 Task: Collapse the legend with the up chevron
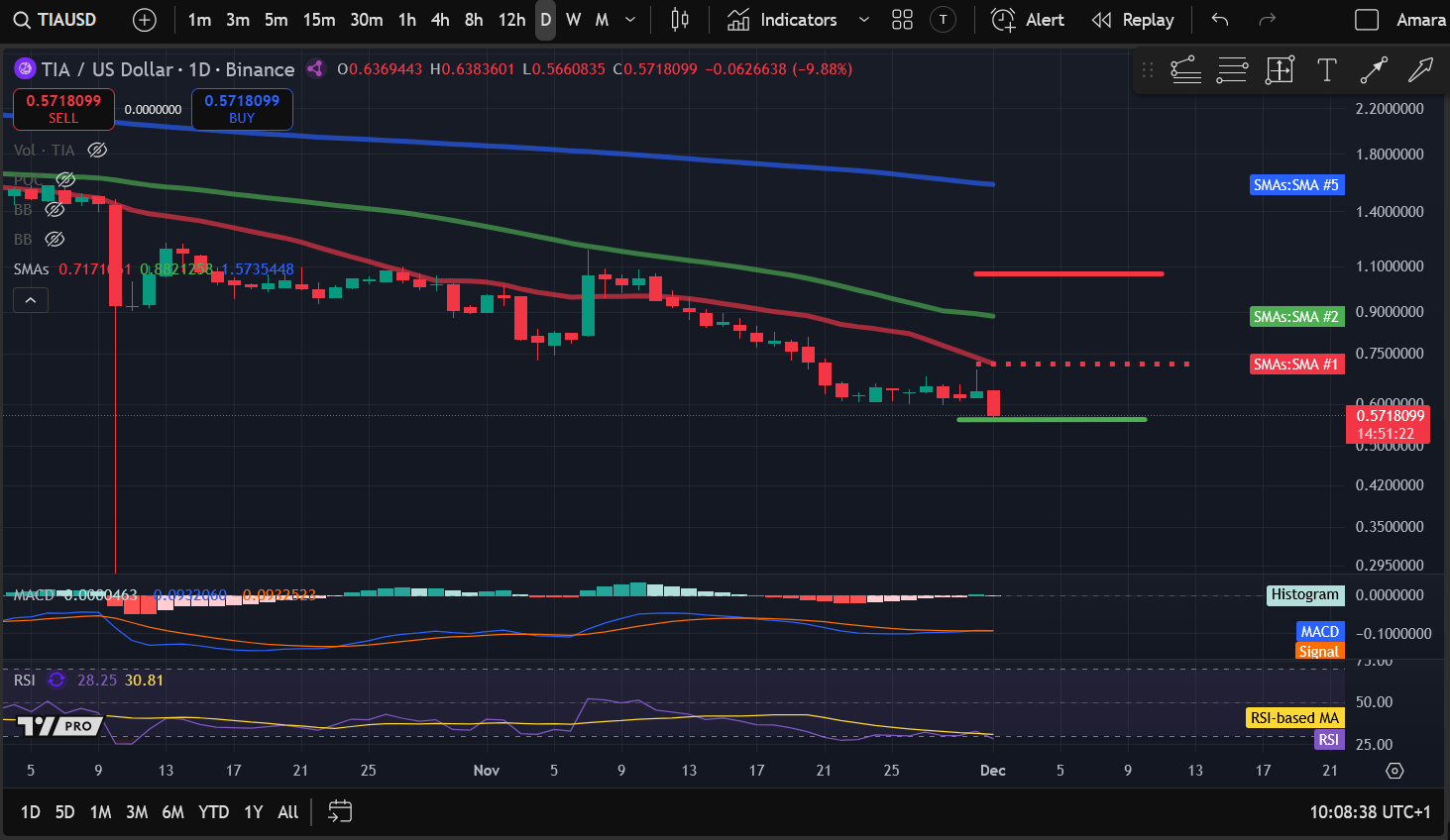click(31, 299)
